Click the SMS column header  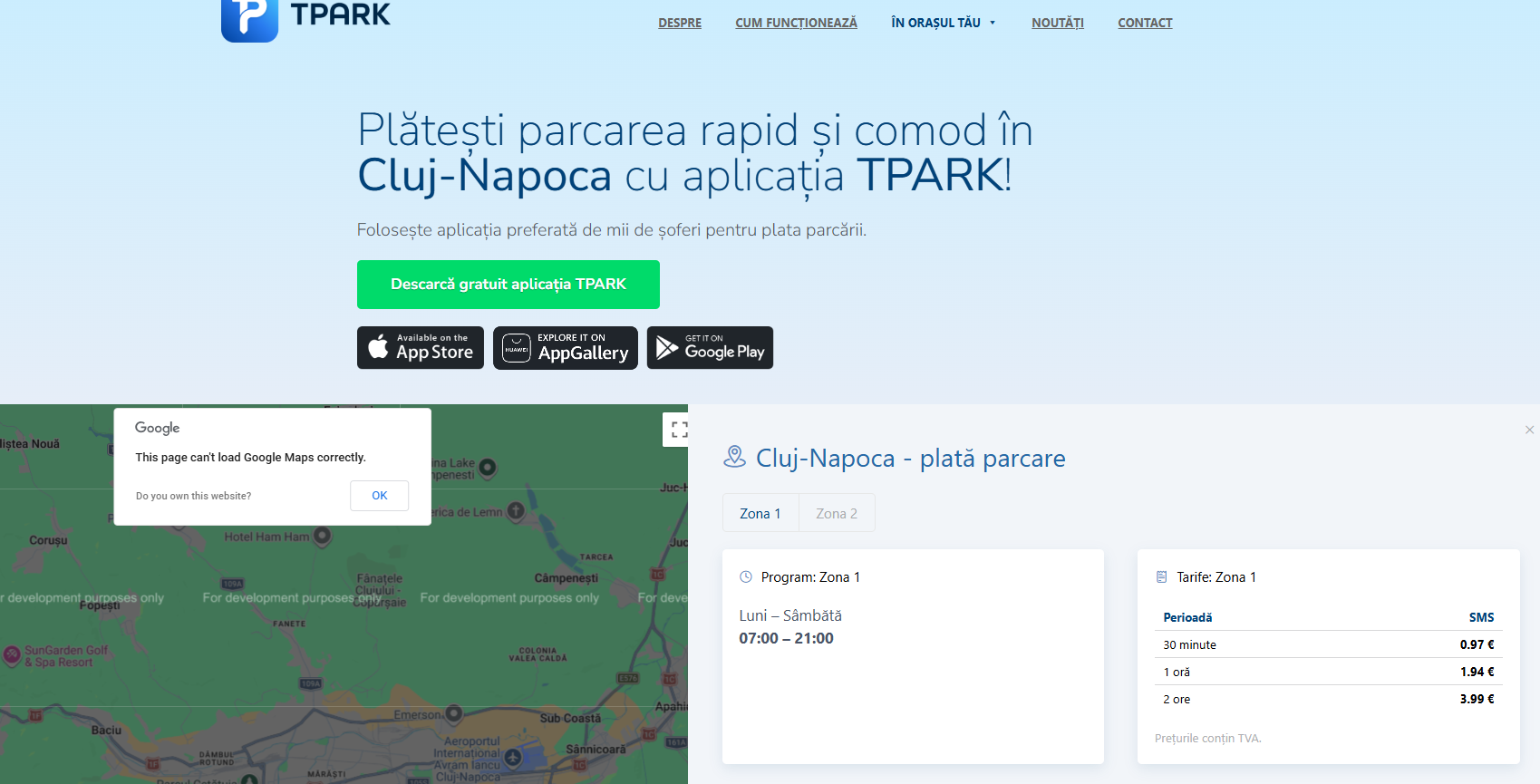[x=1481, y=617]
